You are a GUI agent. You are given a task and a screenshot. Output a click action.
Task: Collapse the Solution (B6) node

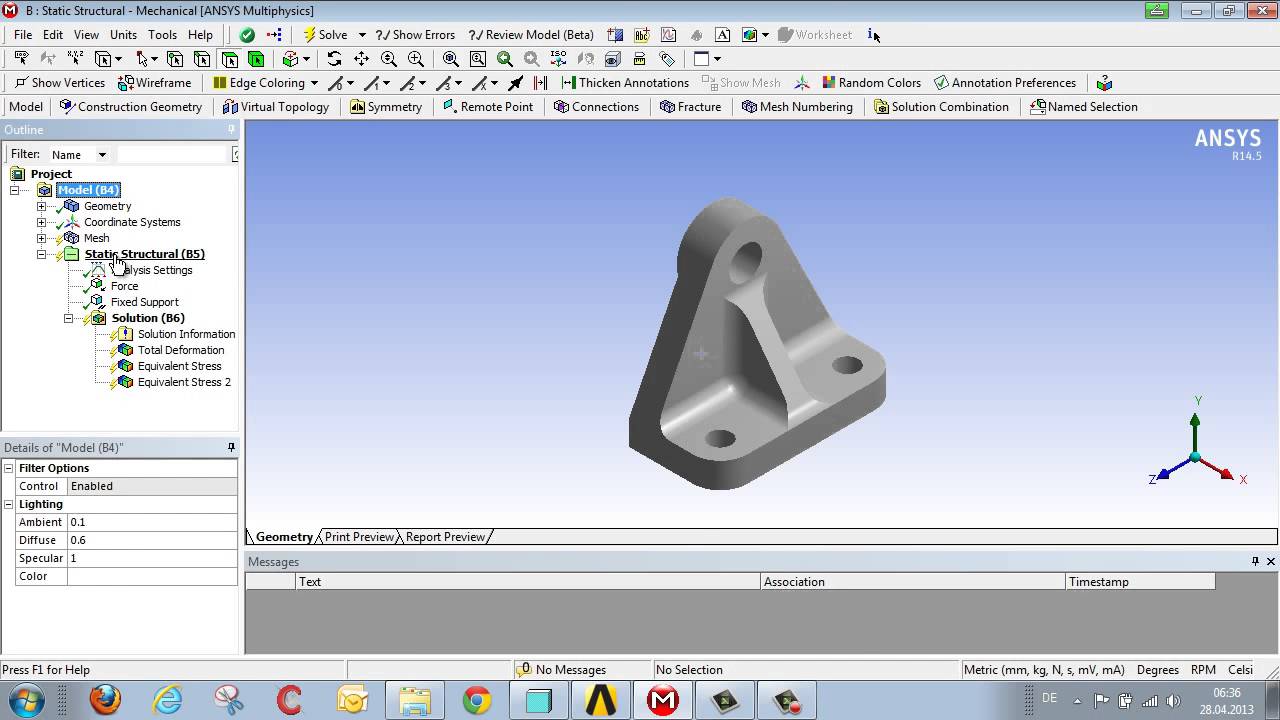click(x=68, y=318)
